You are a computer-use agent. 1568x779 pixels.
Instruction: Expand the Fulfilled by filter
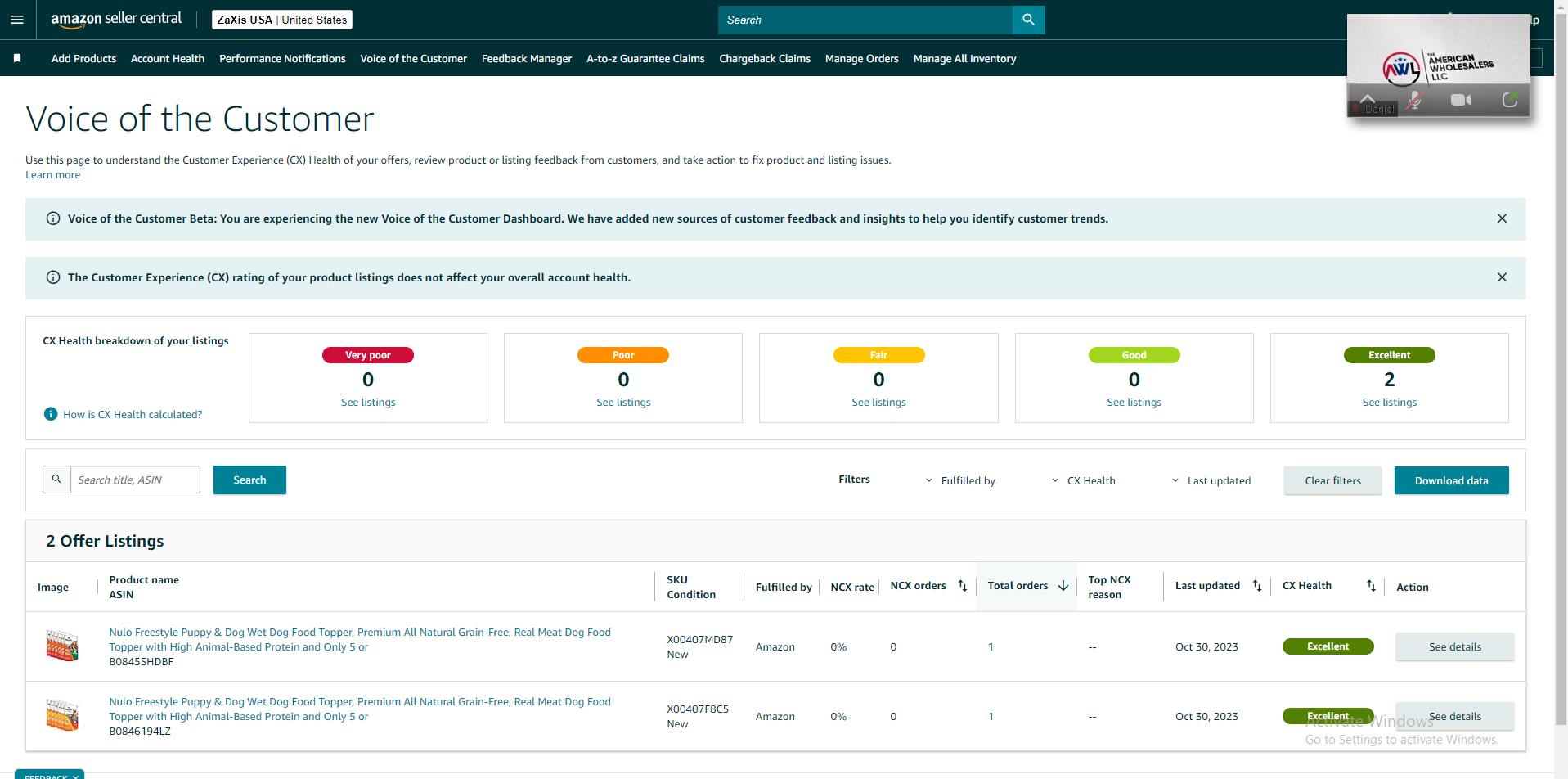point(960,480)
